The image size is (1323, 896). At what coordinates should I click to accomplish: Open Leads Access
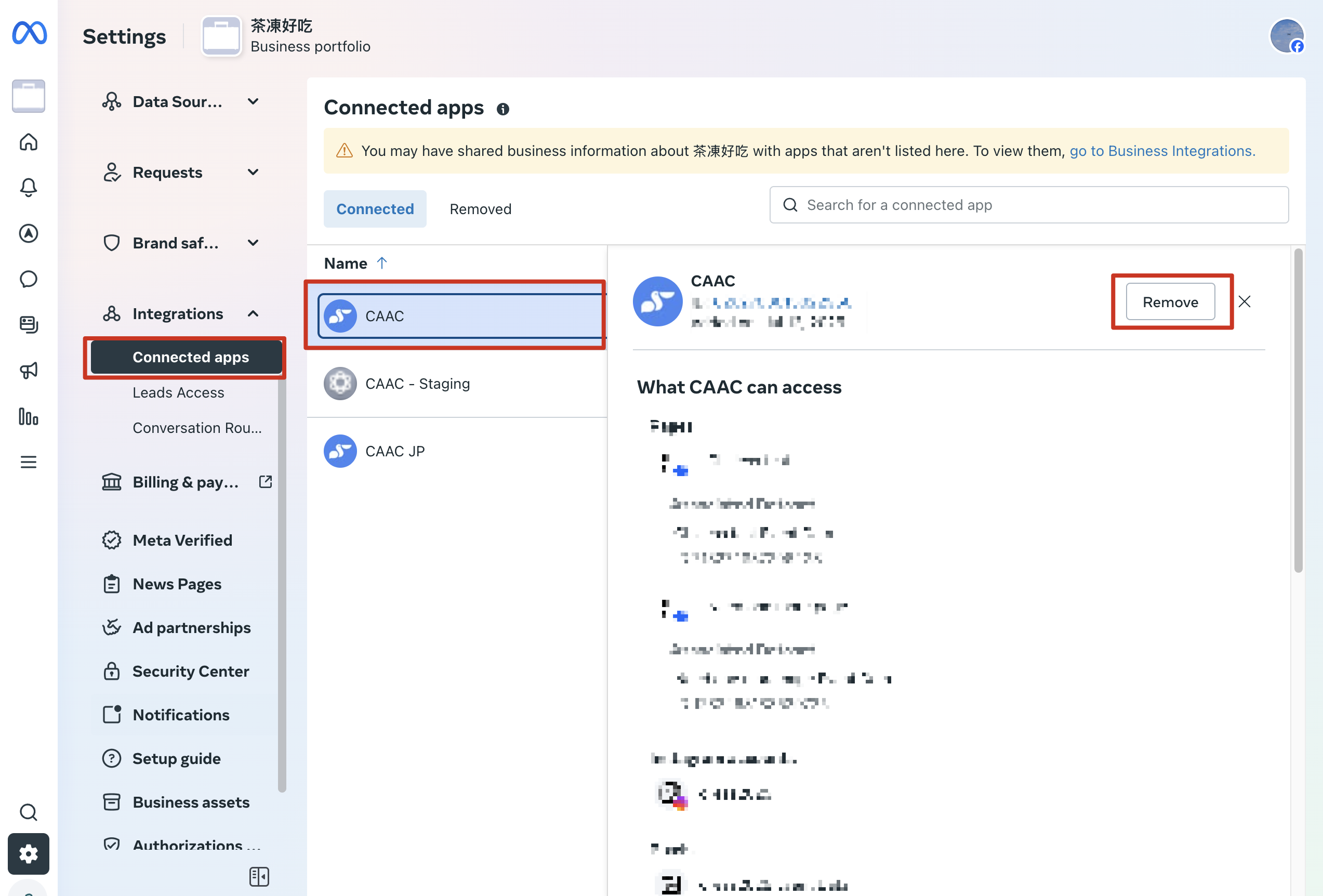[x=178, y=392]
